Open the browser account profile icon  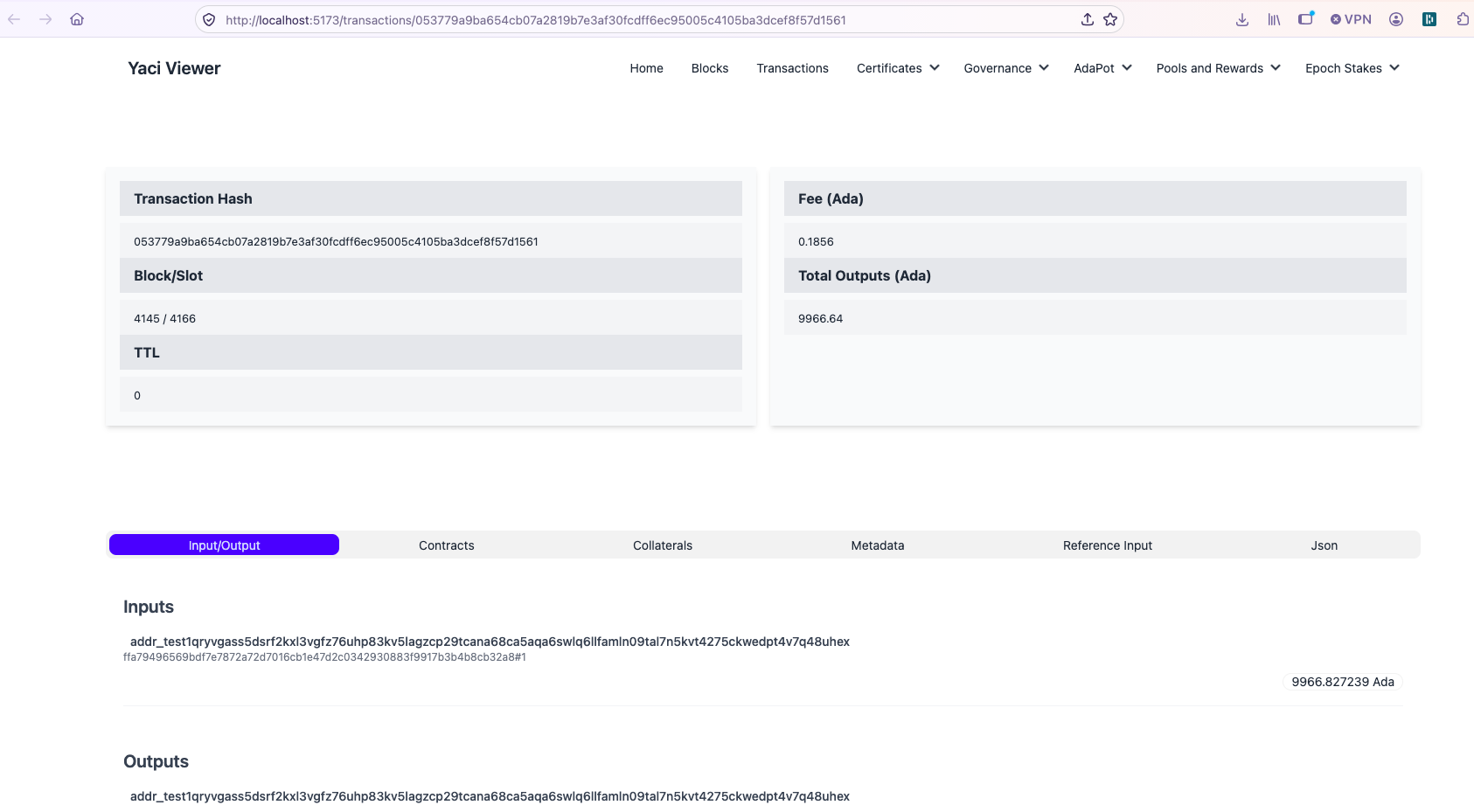pyautogui.click(x=1396, y=19)
